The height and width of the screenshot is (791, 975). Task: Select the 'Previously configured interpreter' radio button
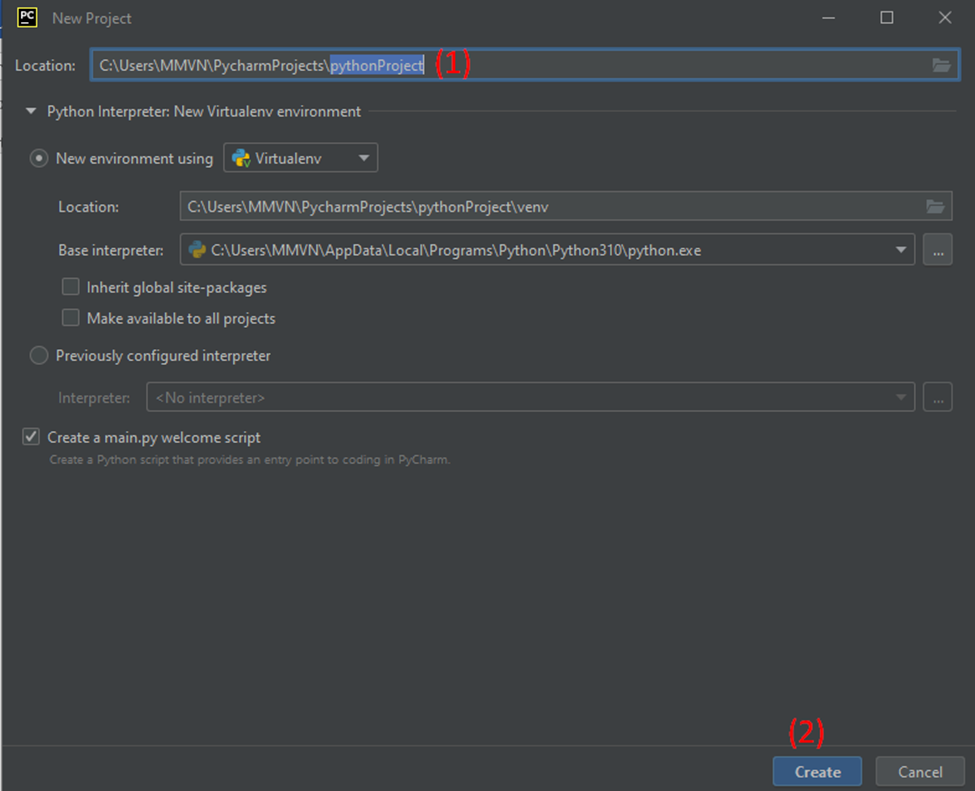tap(39, 356)
